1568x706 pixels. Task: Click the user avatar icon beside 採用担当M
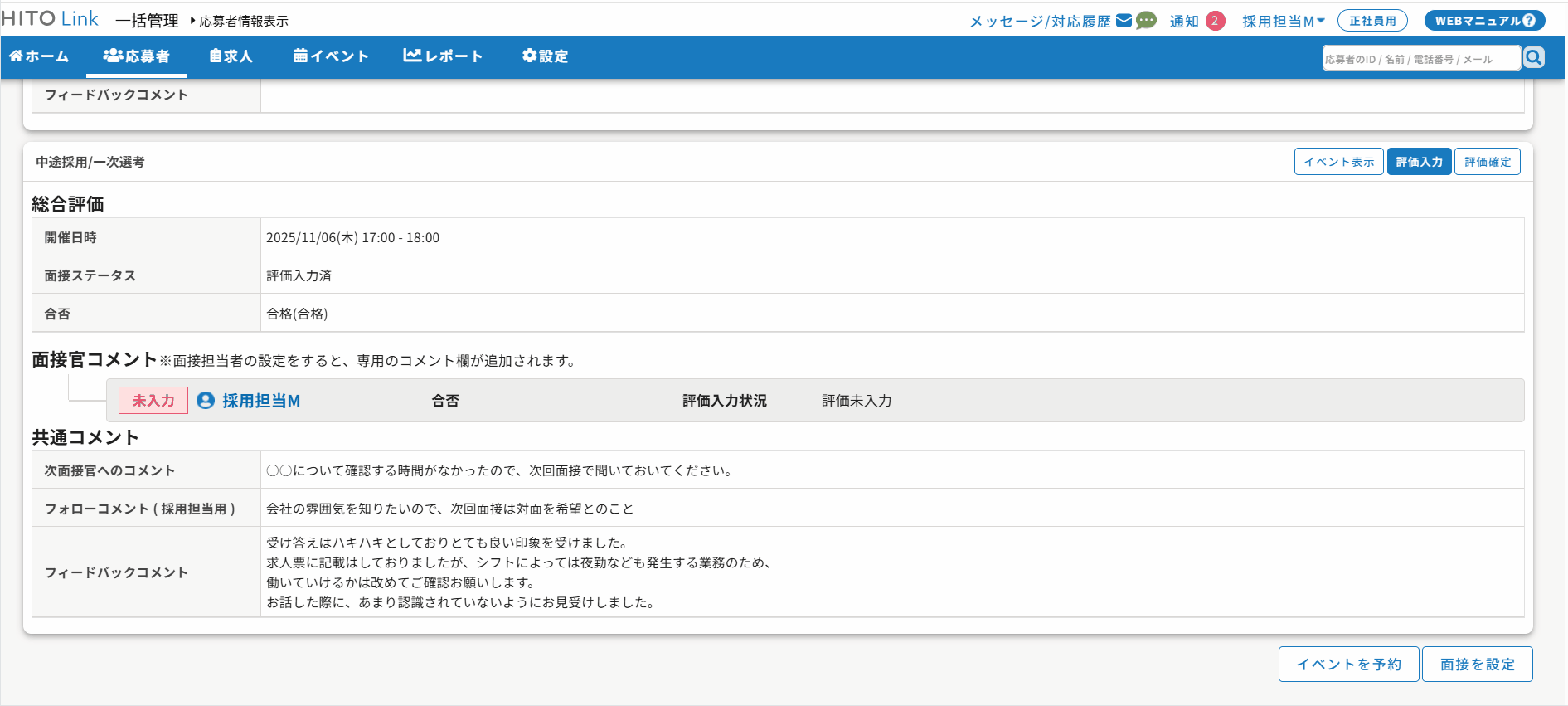pyautogui.click(x=206, y=401)
